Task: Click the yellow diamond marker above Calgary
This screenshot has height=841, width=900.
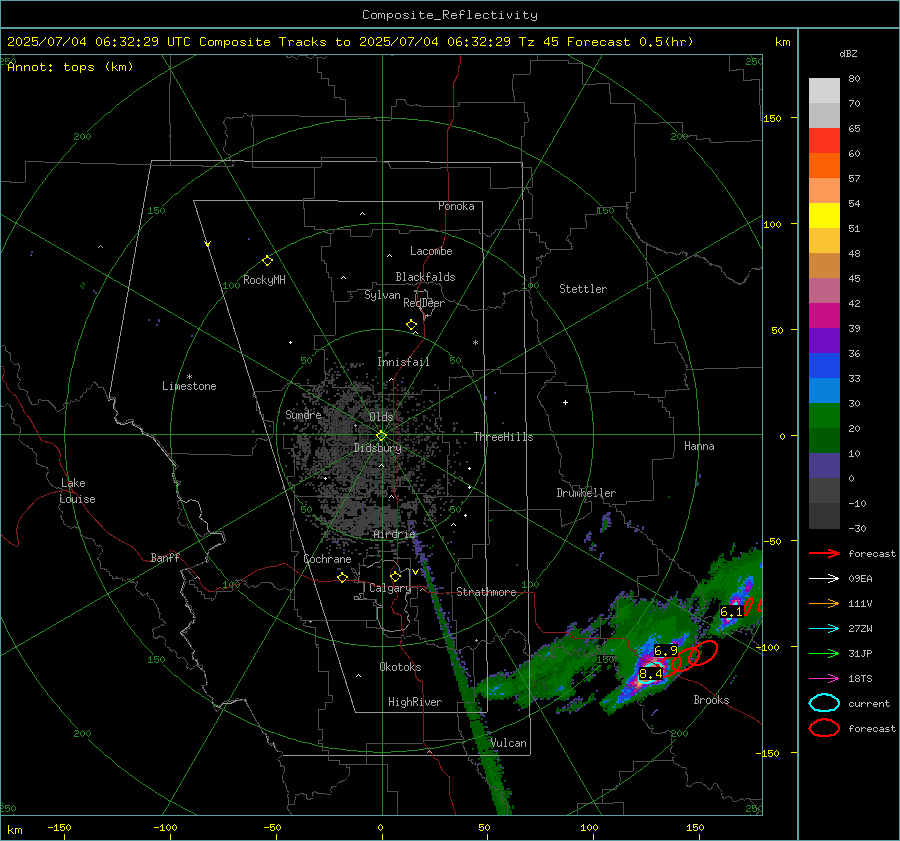Action: click(x=395, y=576)
